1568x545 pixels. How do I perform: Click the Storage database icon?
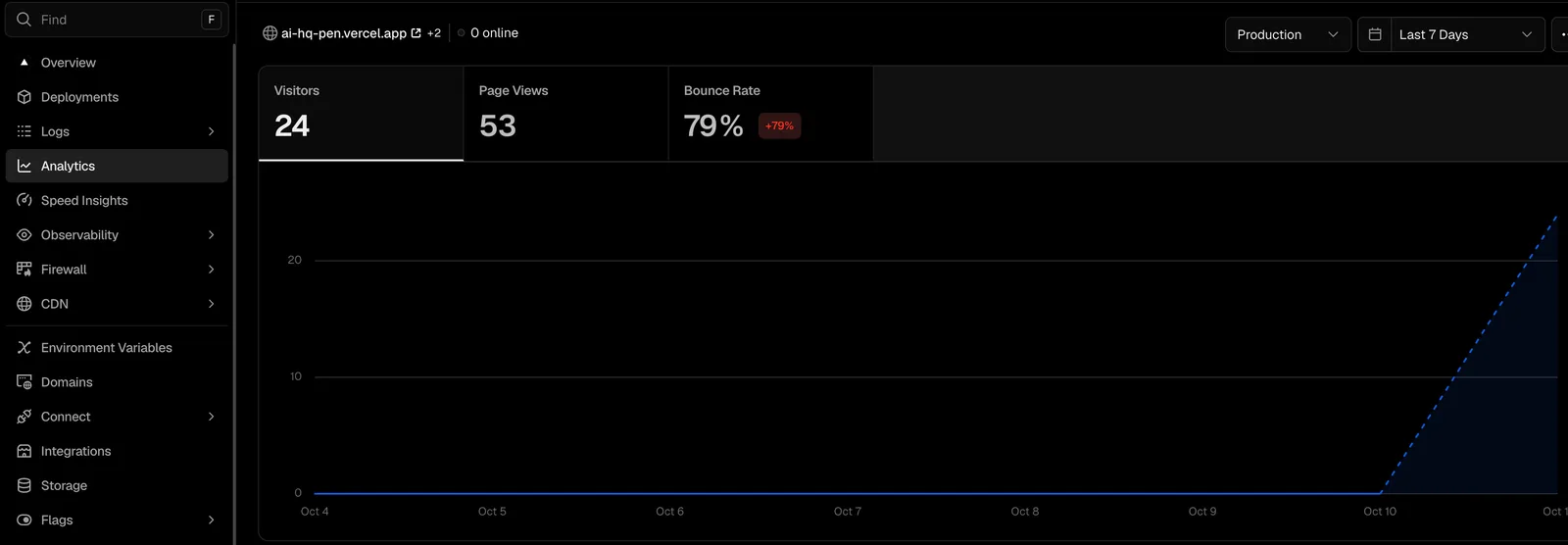(x=24, y=485)
